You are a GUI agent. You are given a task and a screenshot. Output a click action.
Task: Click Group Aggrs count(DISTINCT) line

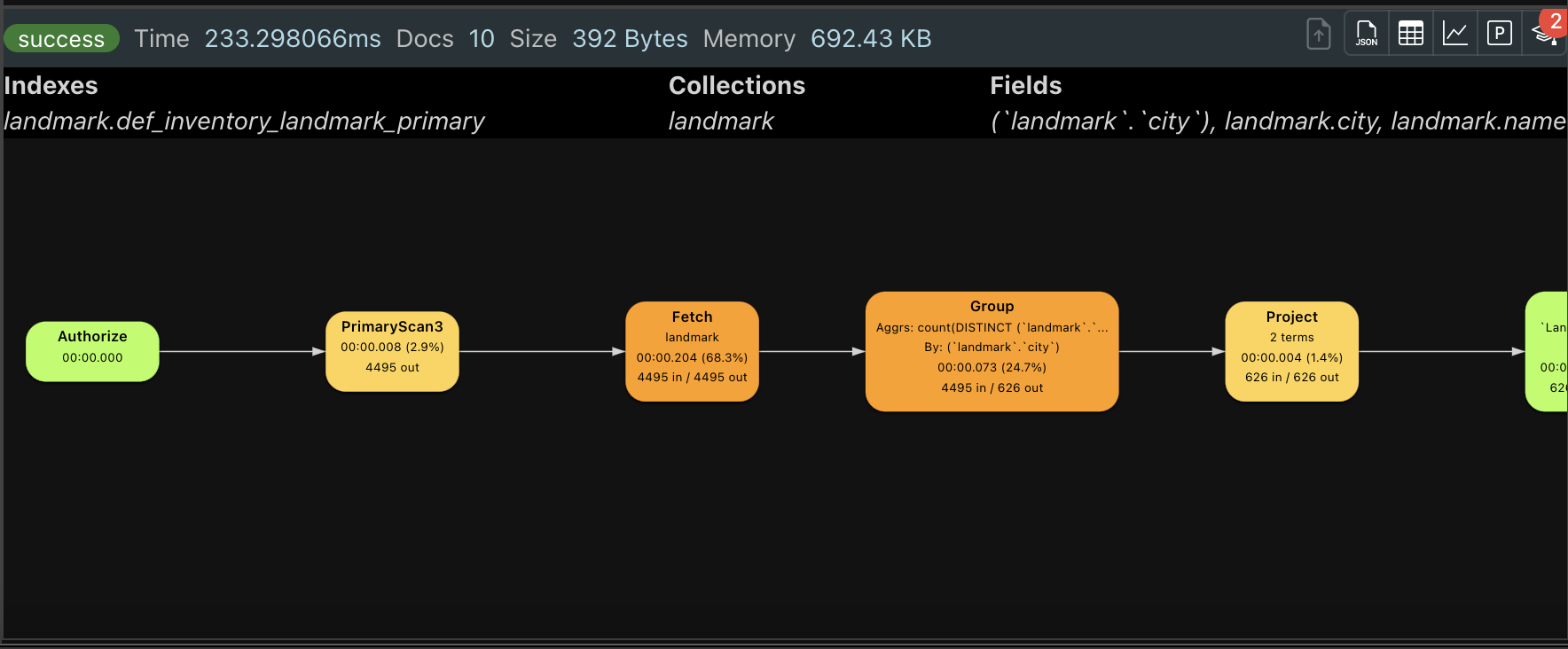tap(992, 327)
